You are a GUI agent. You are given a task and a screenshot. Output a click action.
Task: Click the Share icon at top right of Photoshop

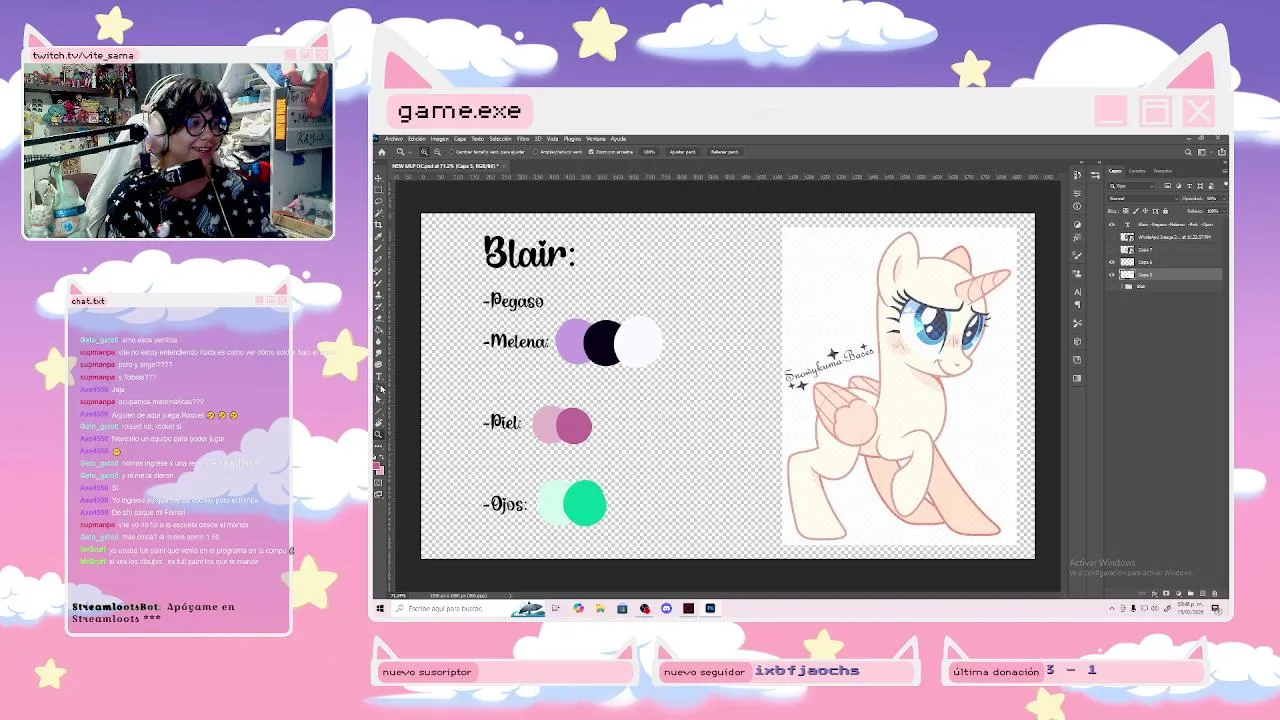[1222, 152]
